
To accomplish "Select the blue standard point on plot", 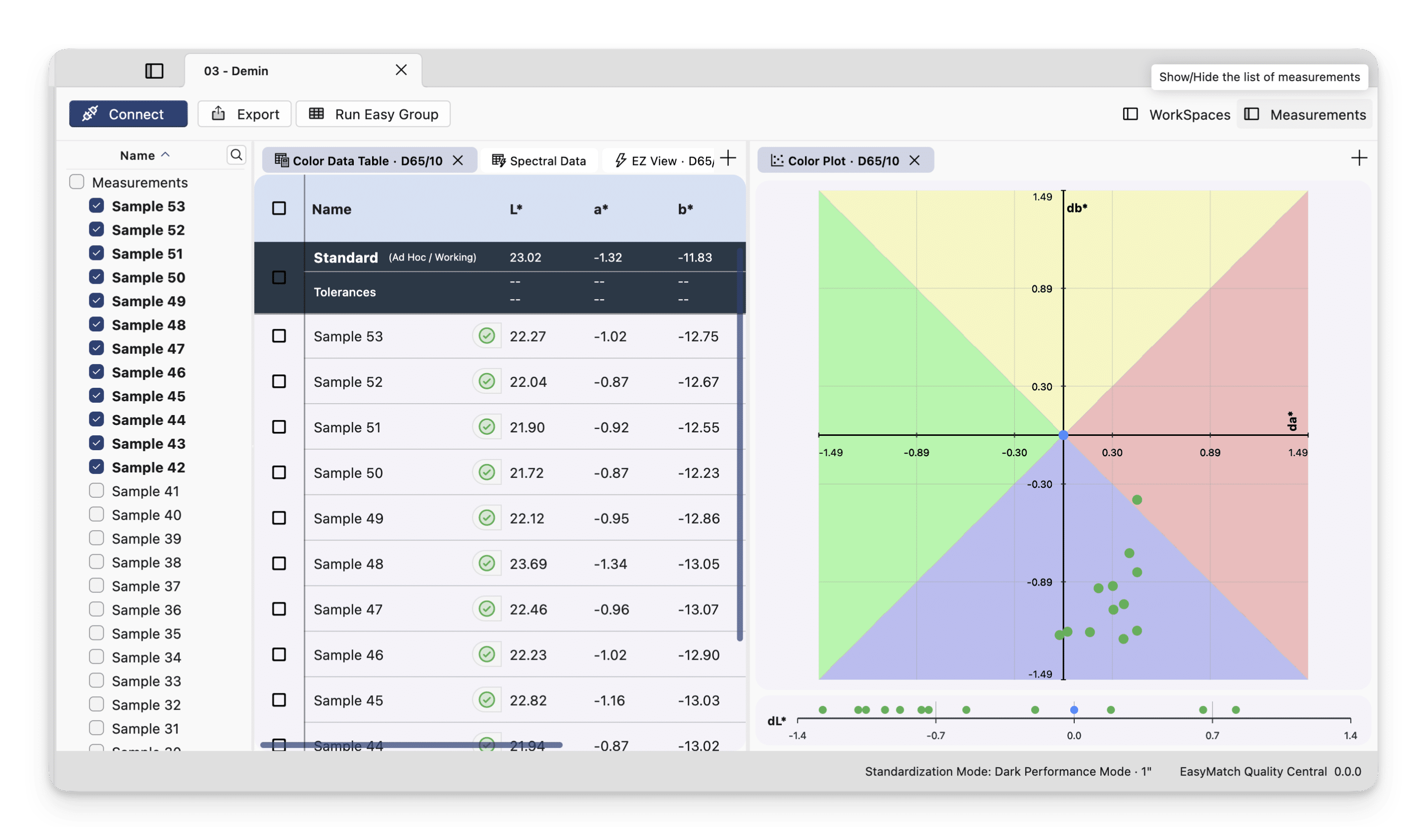I will [1063, 435].
